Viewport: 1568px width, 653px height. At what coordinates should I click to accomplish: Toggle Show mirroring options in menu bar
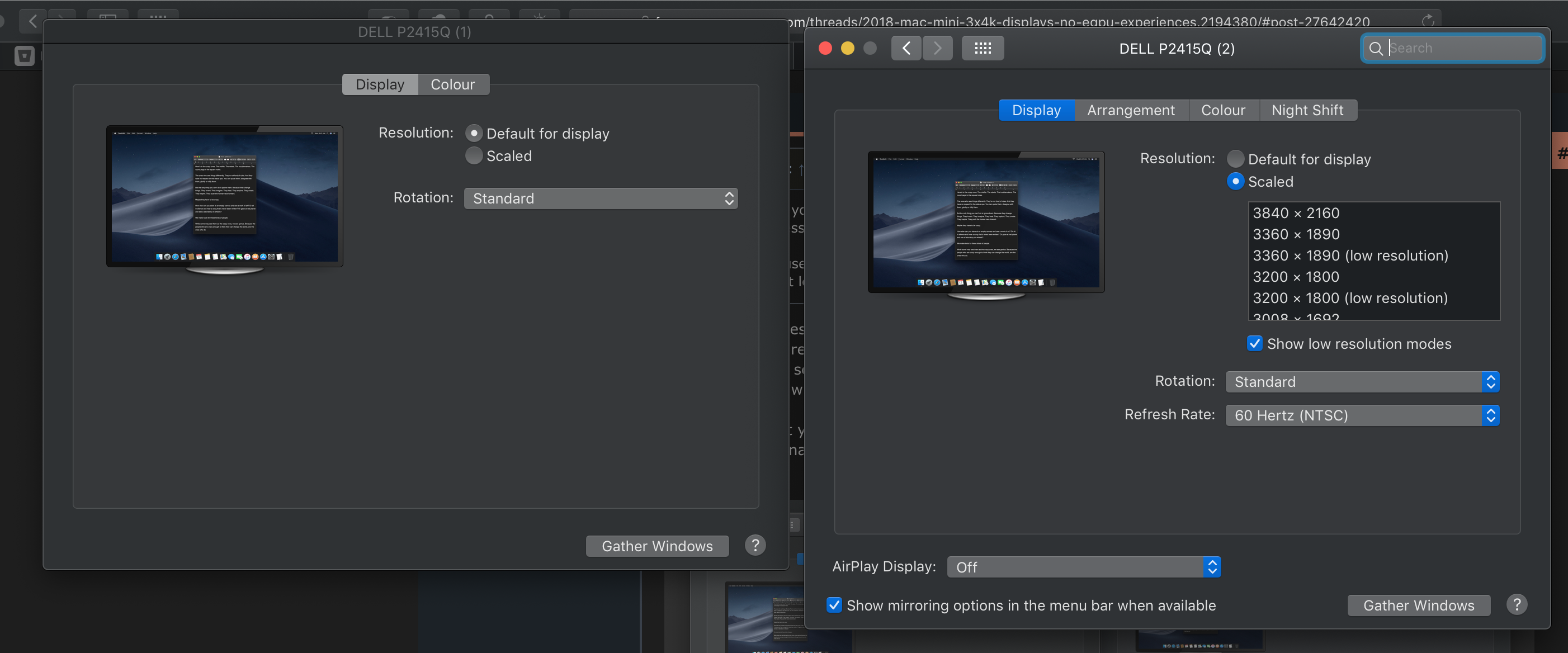point(834,605)
